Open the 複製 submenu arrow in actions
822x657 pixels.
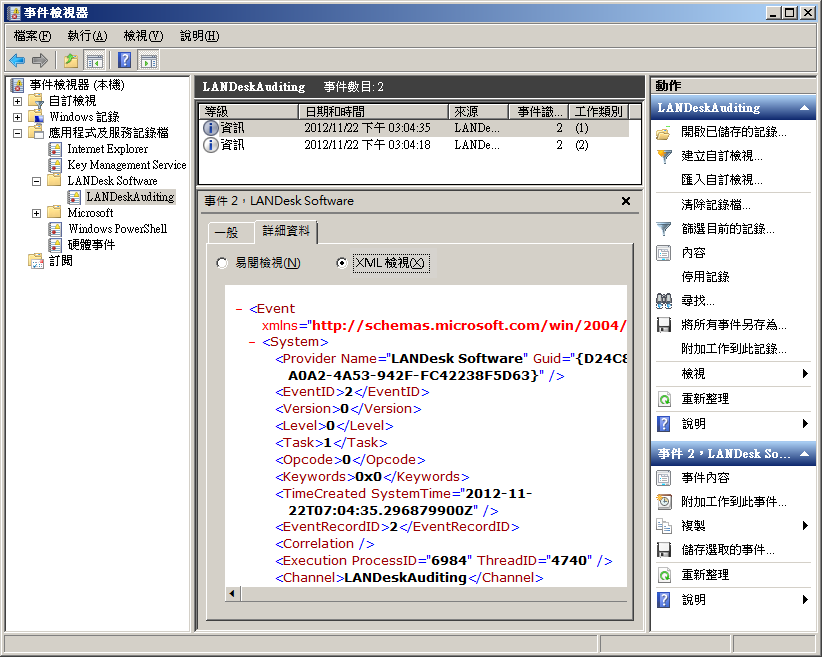pos(805,525)
